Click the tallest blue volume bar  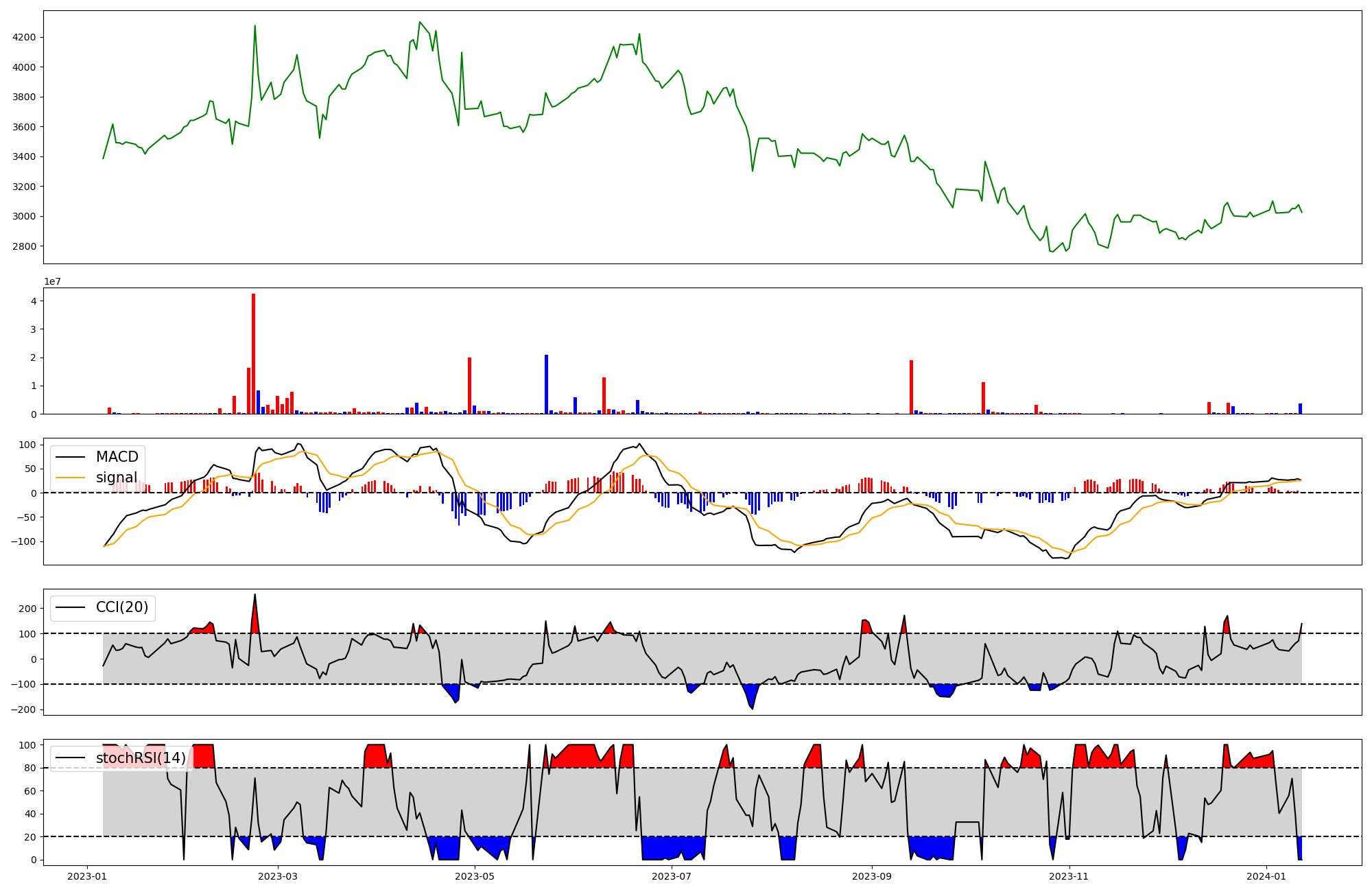[x=547, y=384]
